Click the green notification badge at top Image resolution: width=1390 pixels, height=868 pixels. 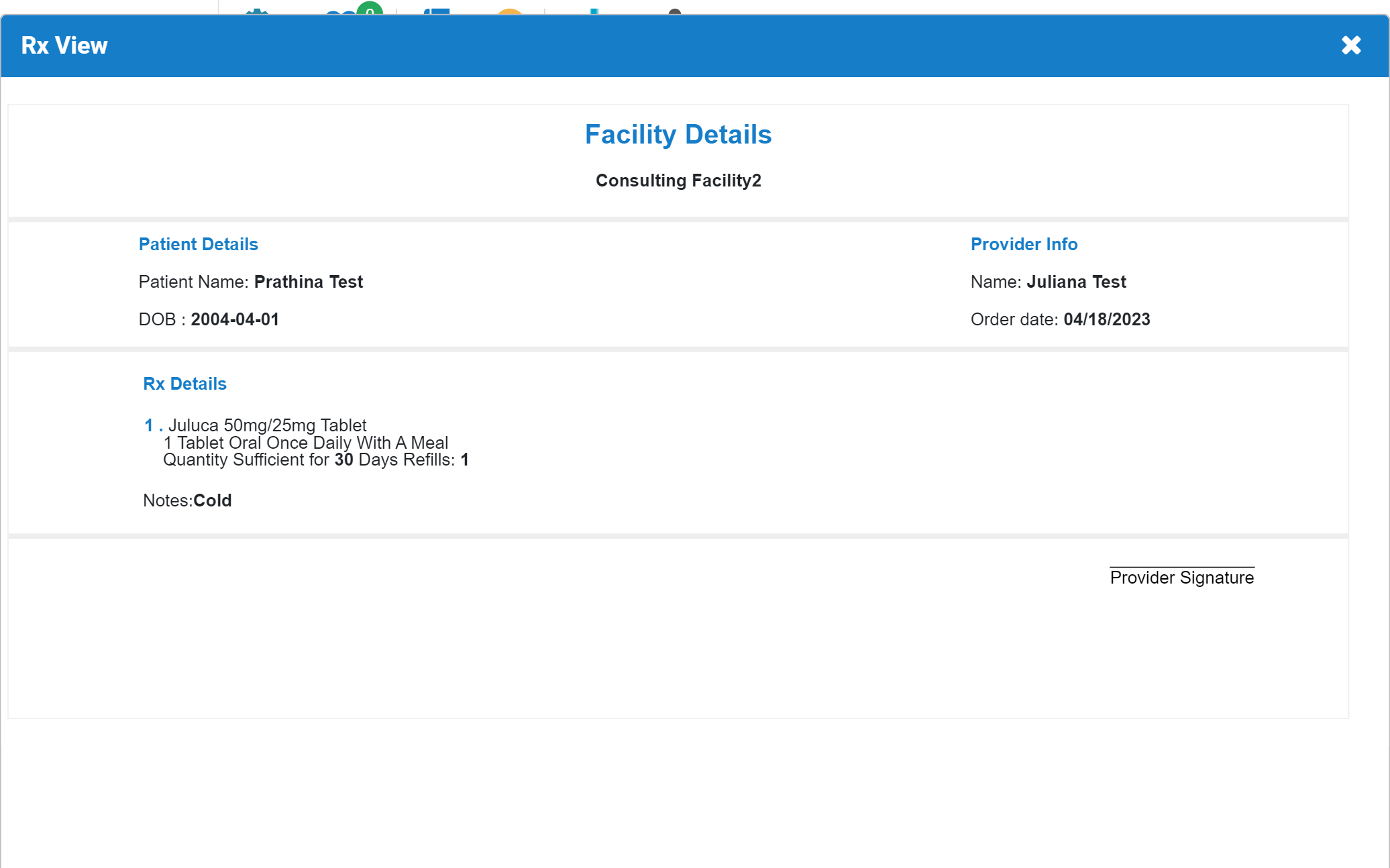[370, 9]
